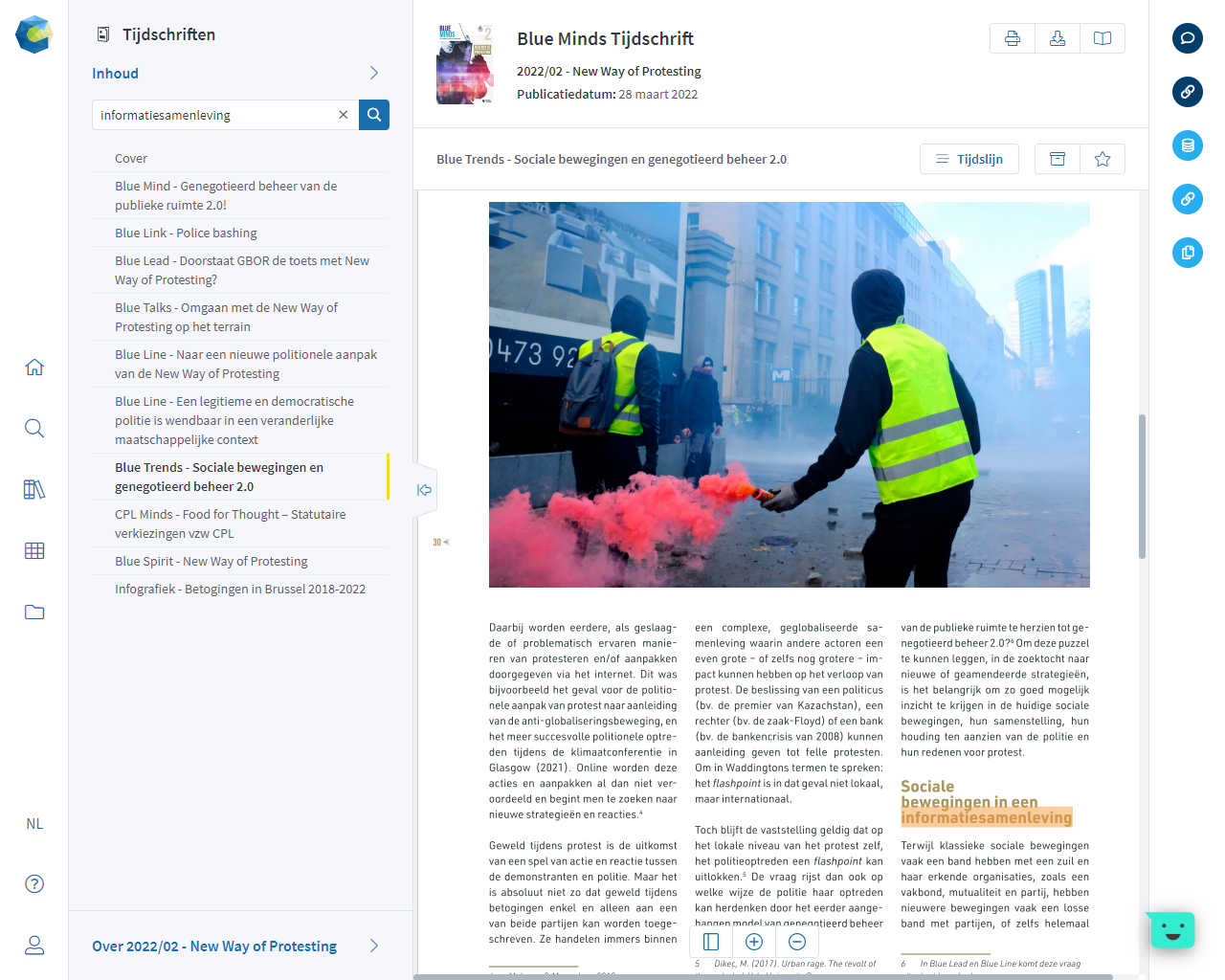Open the user profile icon
The image size is (1225, 980).
click(x=34, y=946)
